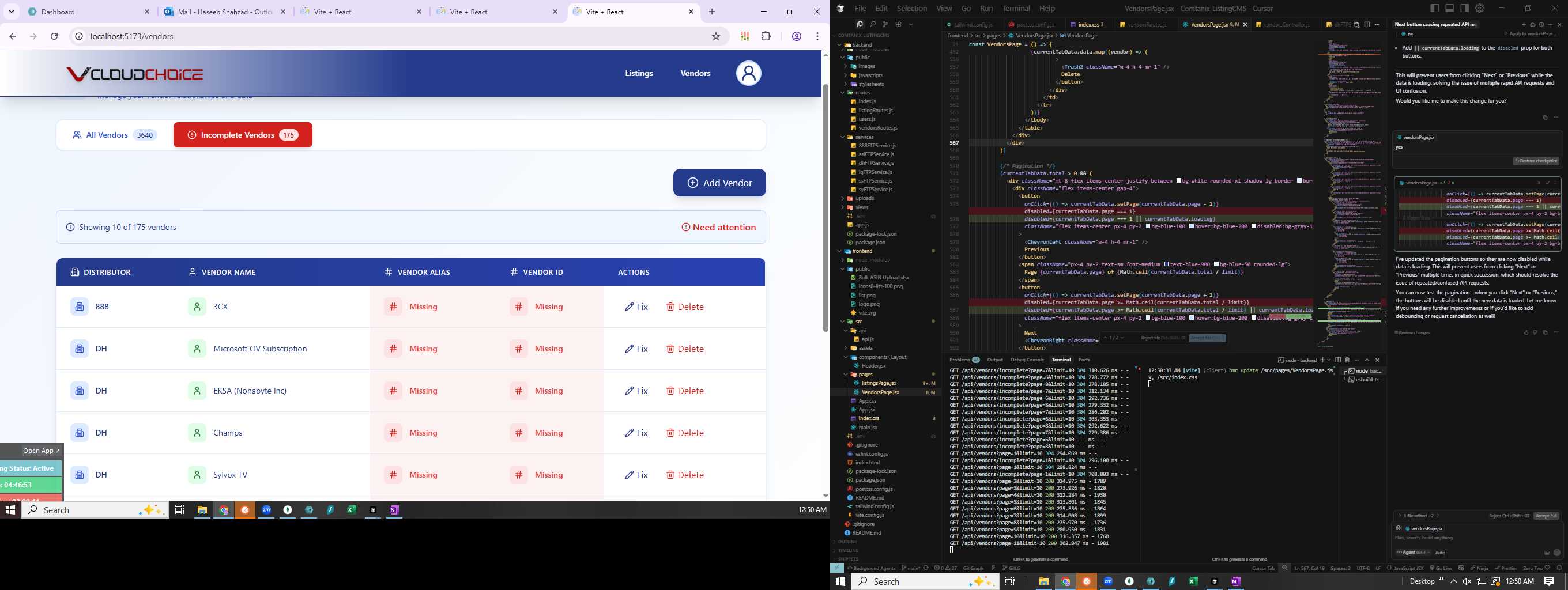Viewport: 1568px width, 590px height.
Task: Open the Terminal menu in Cursor
Action: tap(1016, 9)
